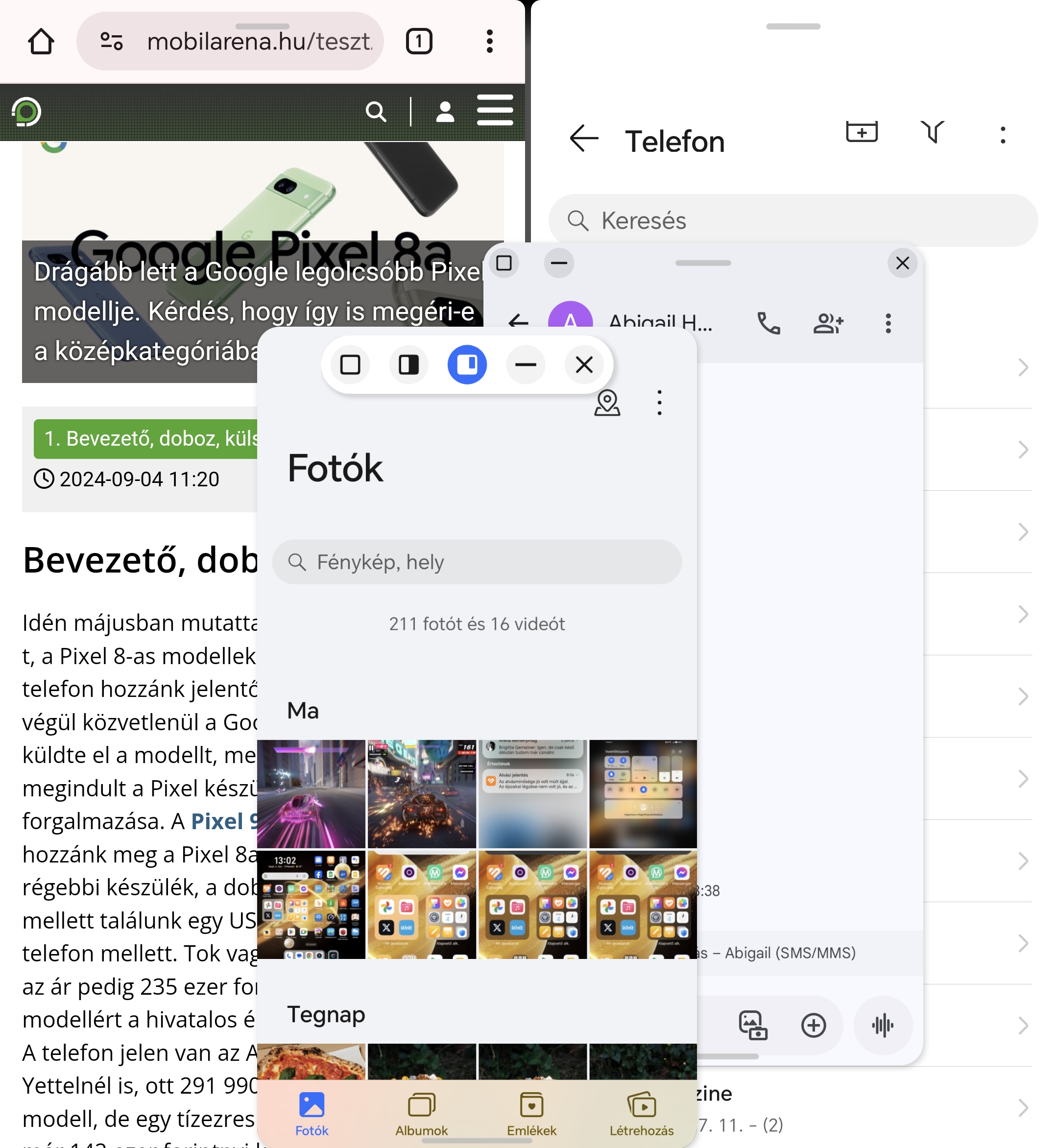Select full screen mode in window control pill

coord(350,364)
